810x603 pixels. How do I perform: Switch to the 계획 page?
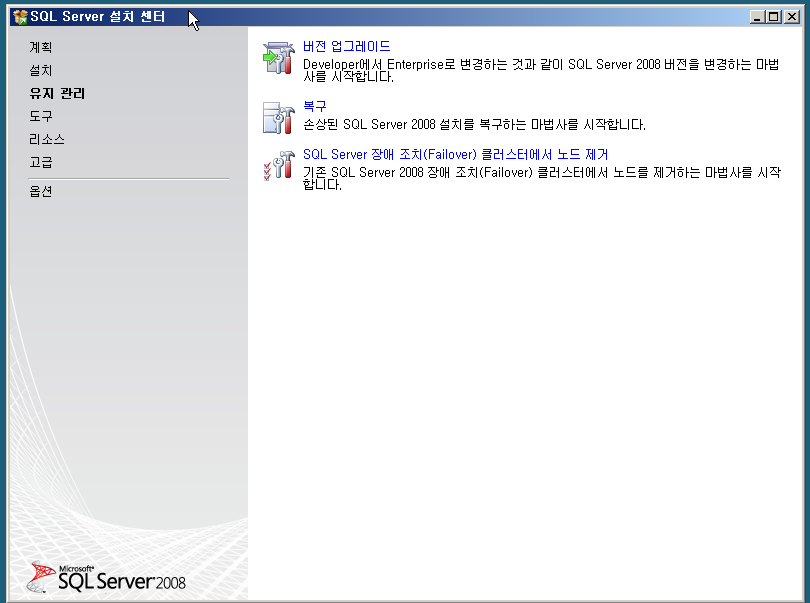coord(41,48)
